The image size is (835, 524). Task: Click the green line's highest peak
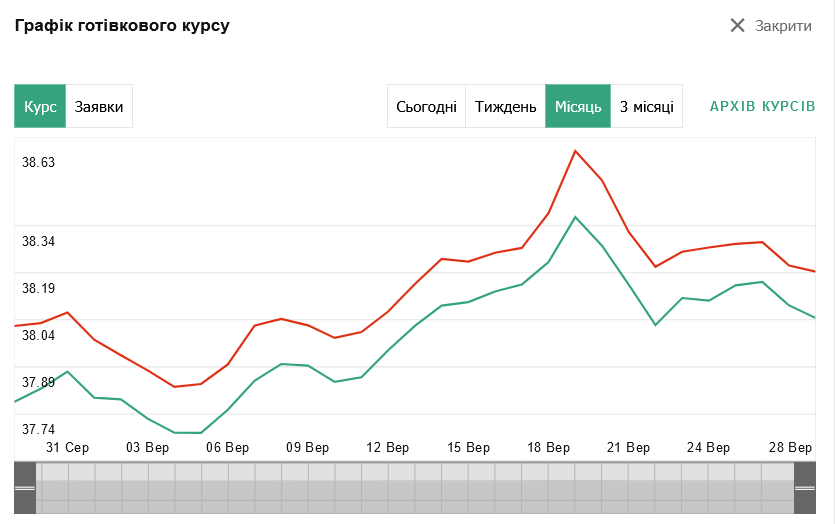(x=575, y=217)
